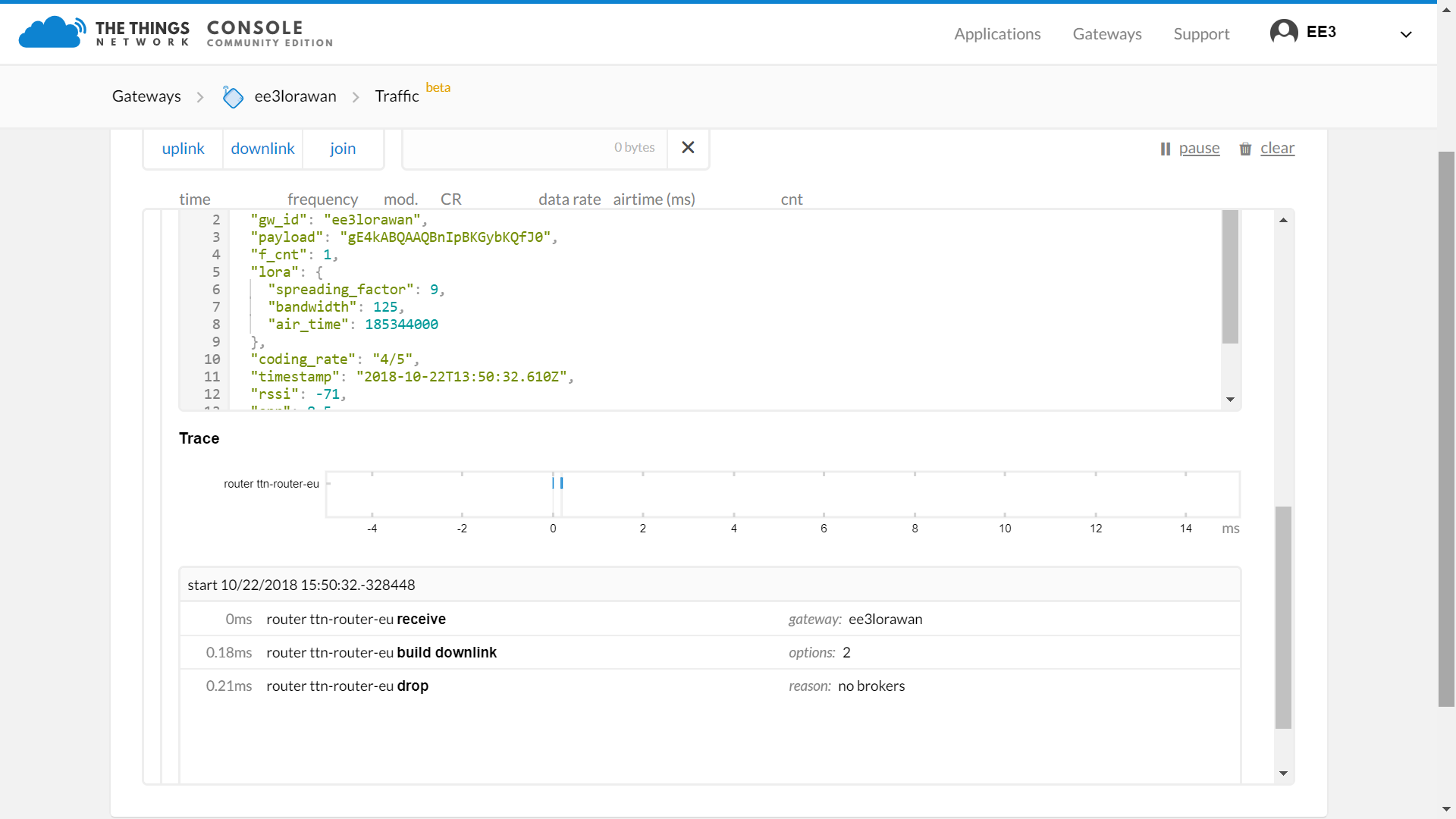Clear the traffic log

tap(1277, 149)
